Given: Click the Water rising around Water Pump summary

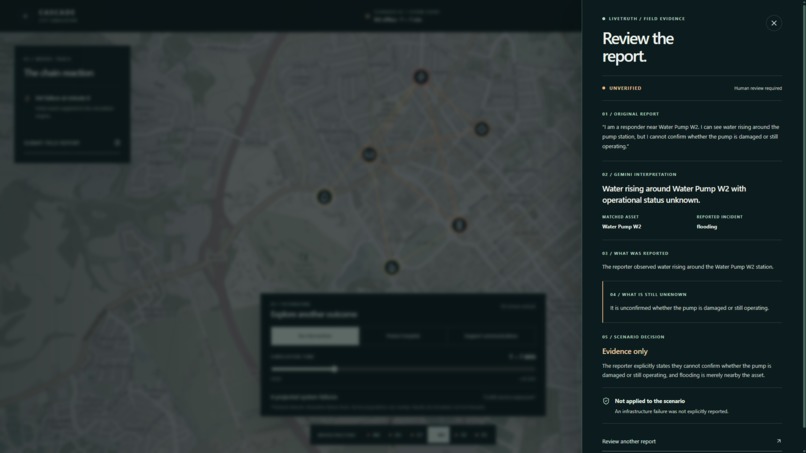Looking at the screenshot, I should (x=674, y=194).
